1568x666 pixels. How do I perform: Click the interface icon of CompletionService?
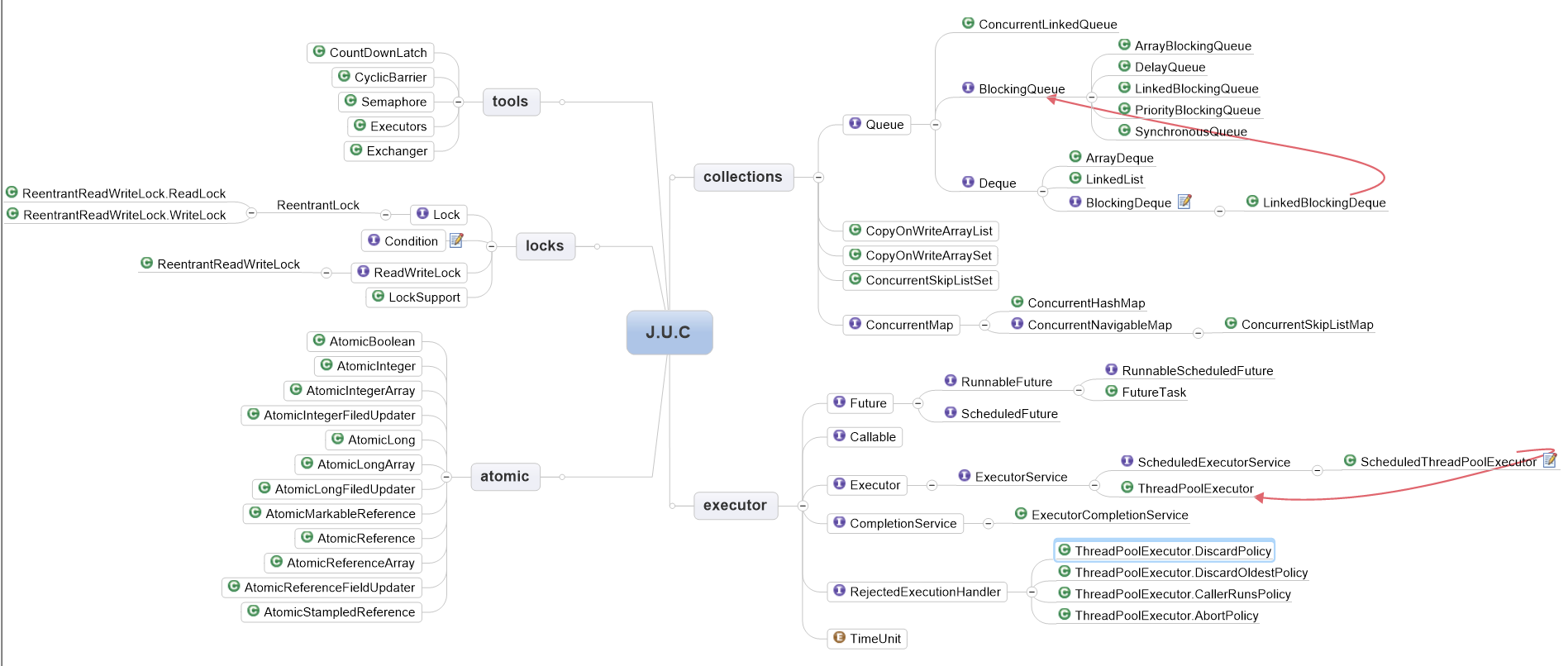(840, 522)
